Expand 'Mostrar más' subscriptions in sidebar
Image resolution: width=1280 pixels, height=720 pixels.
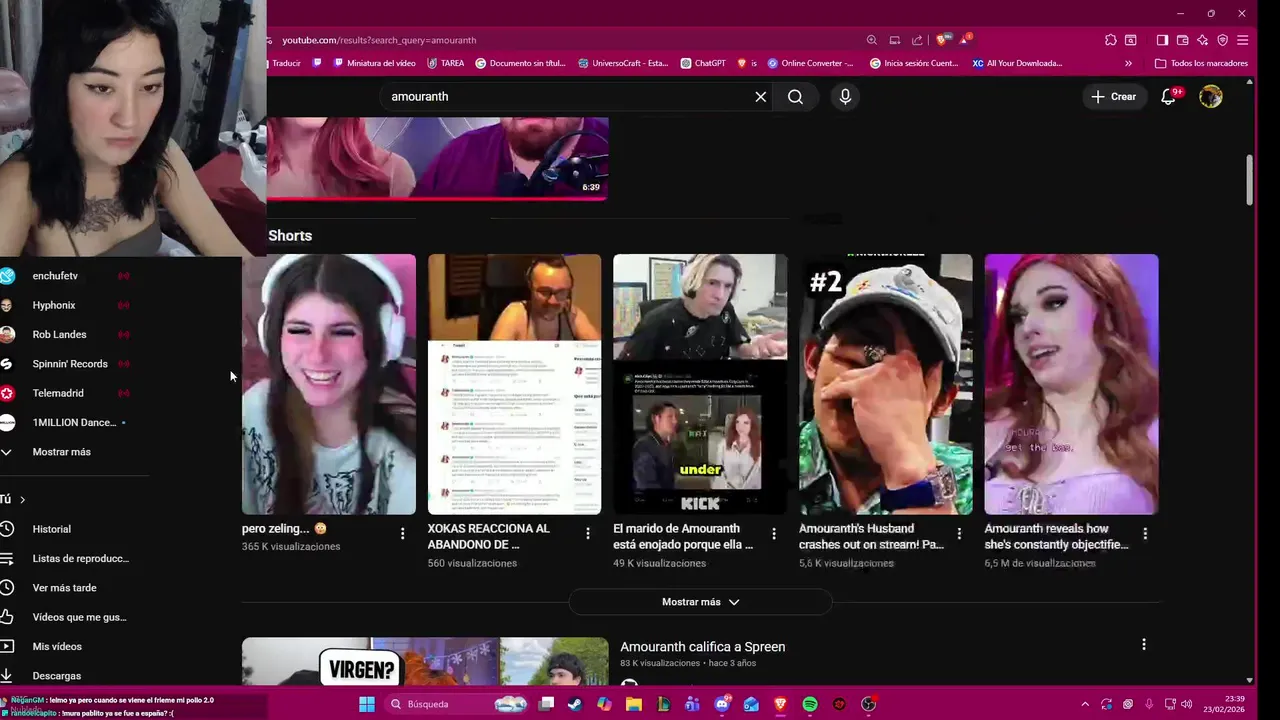pyautogui.click(x=61, y=452)
